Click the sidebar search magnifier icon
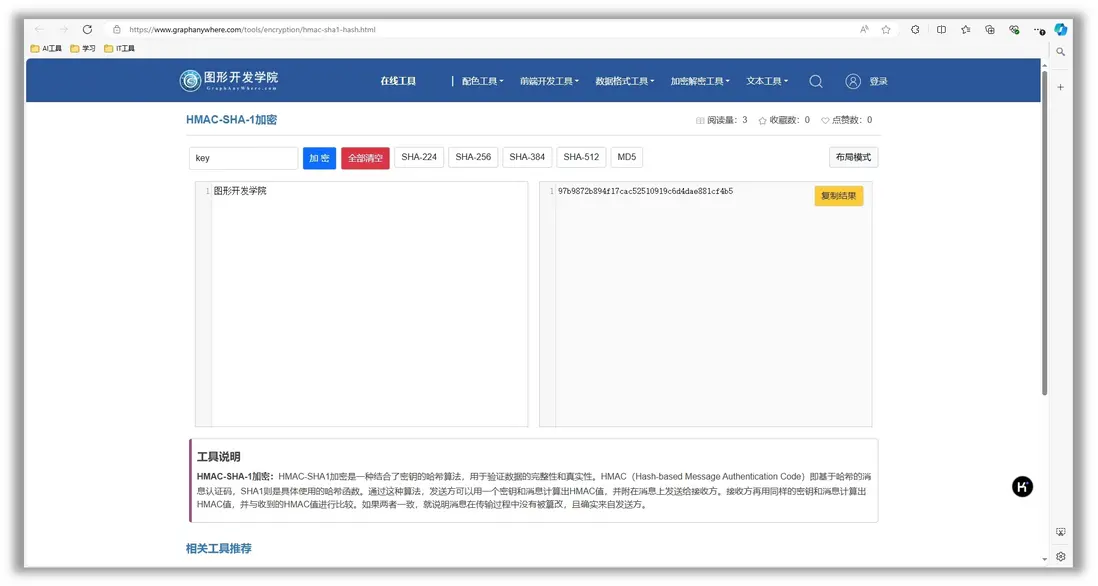The height and width of the screenshot is (586, 1098). tap(1061, 52)
